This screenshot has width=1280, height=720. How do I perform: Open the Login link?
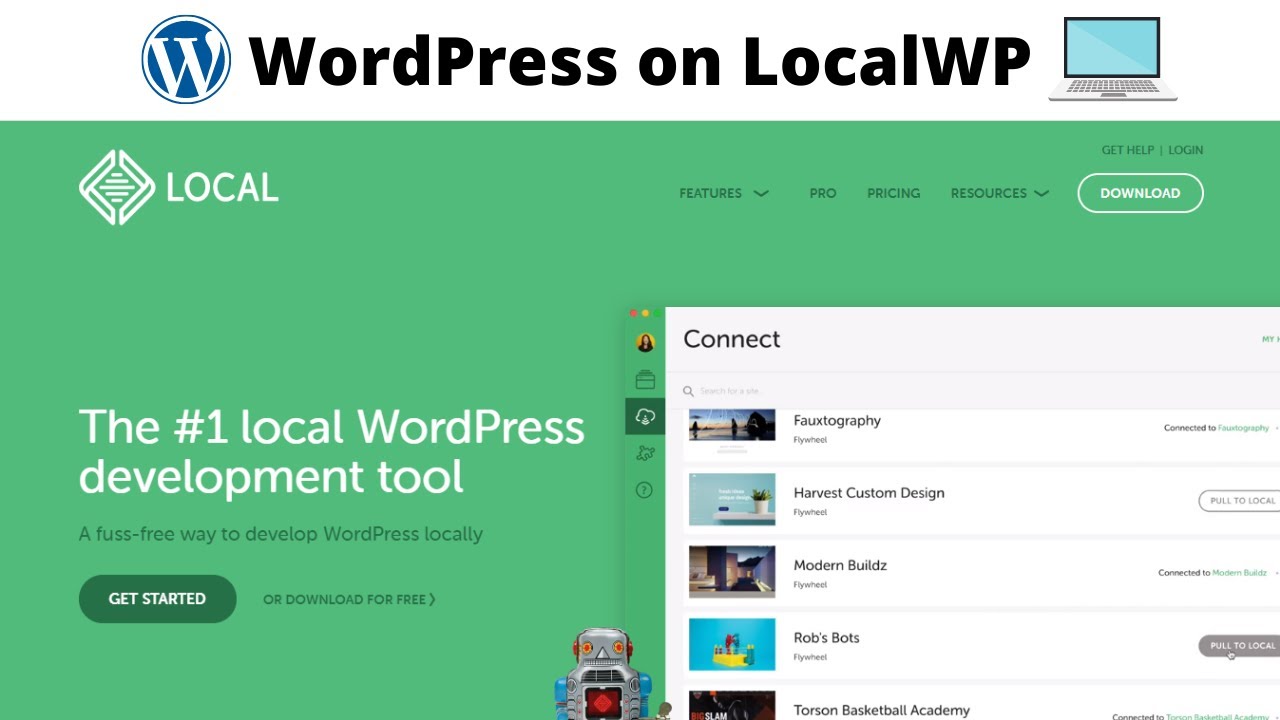[1186, 150]
